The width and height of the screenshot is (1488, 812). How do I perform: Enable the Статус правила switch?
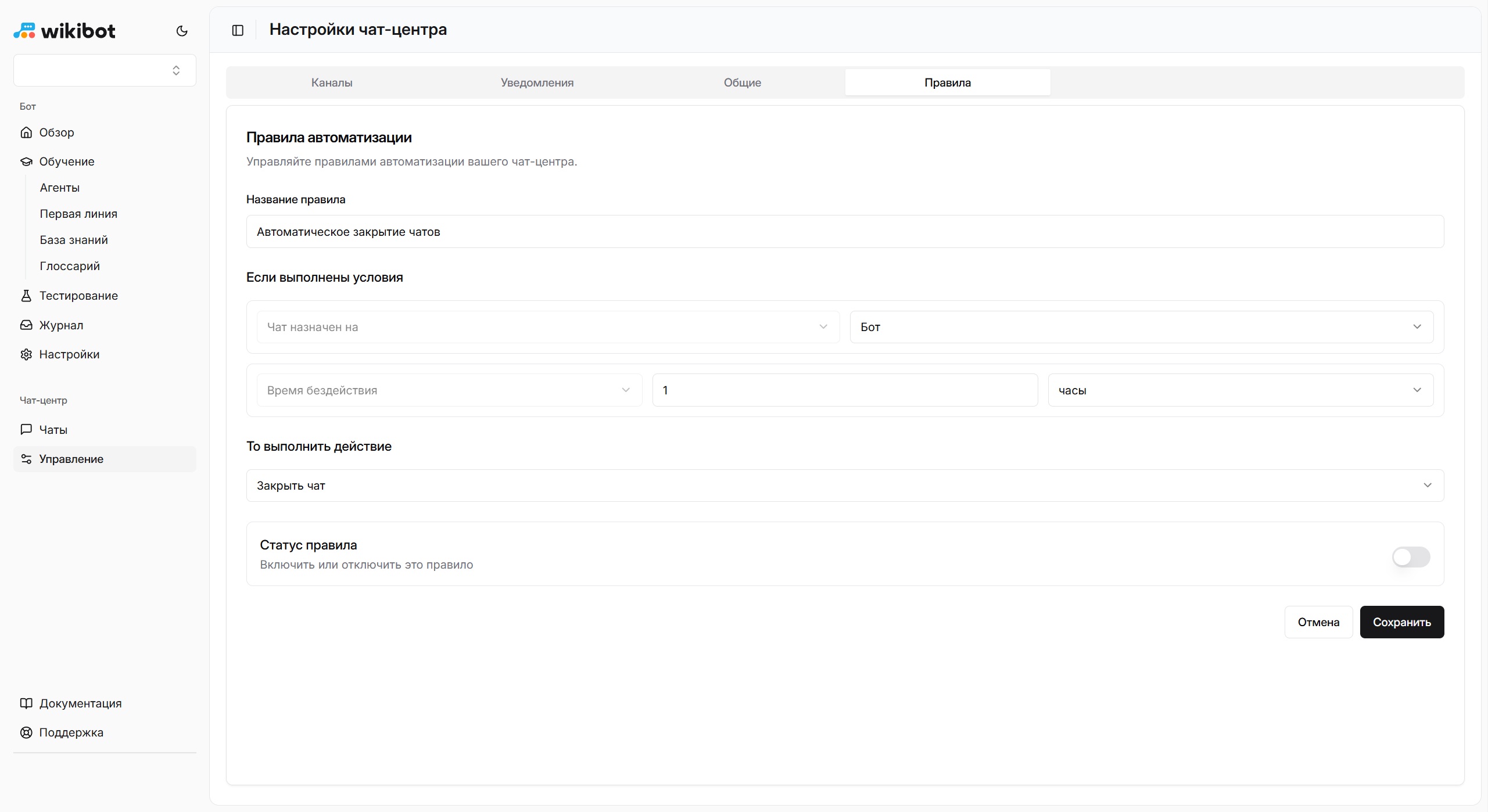coord(1410,557)
